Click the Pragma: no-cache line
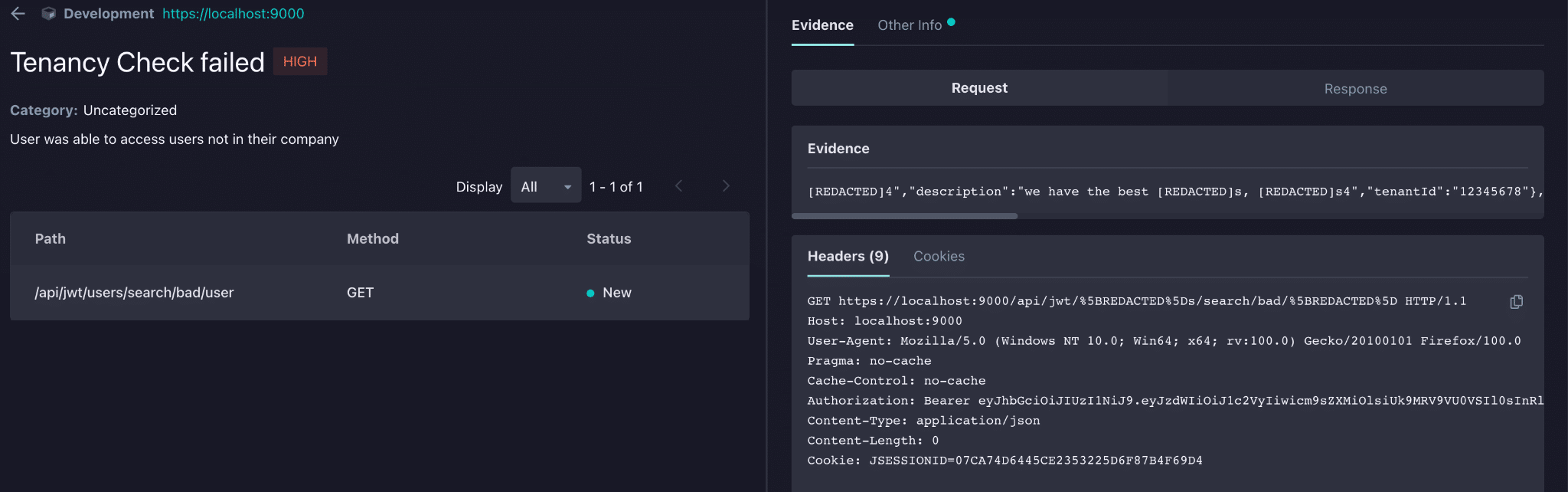1568x492 pixels. (x=869, y=361)
